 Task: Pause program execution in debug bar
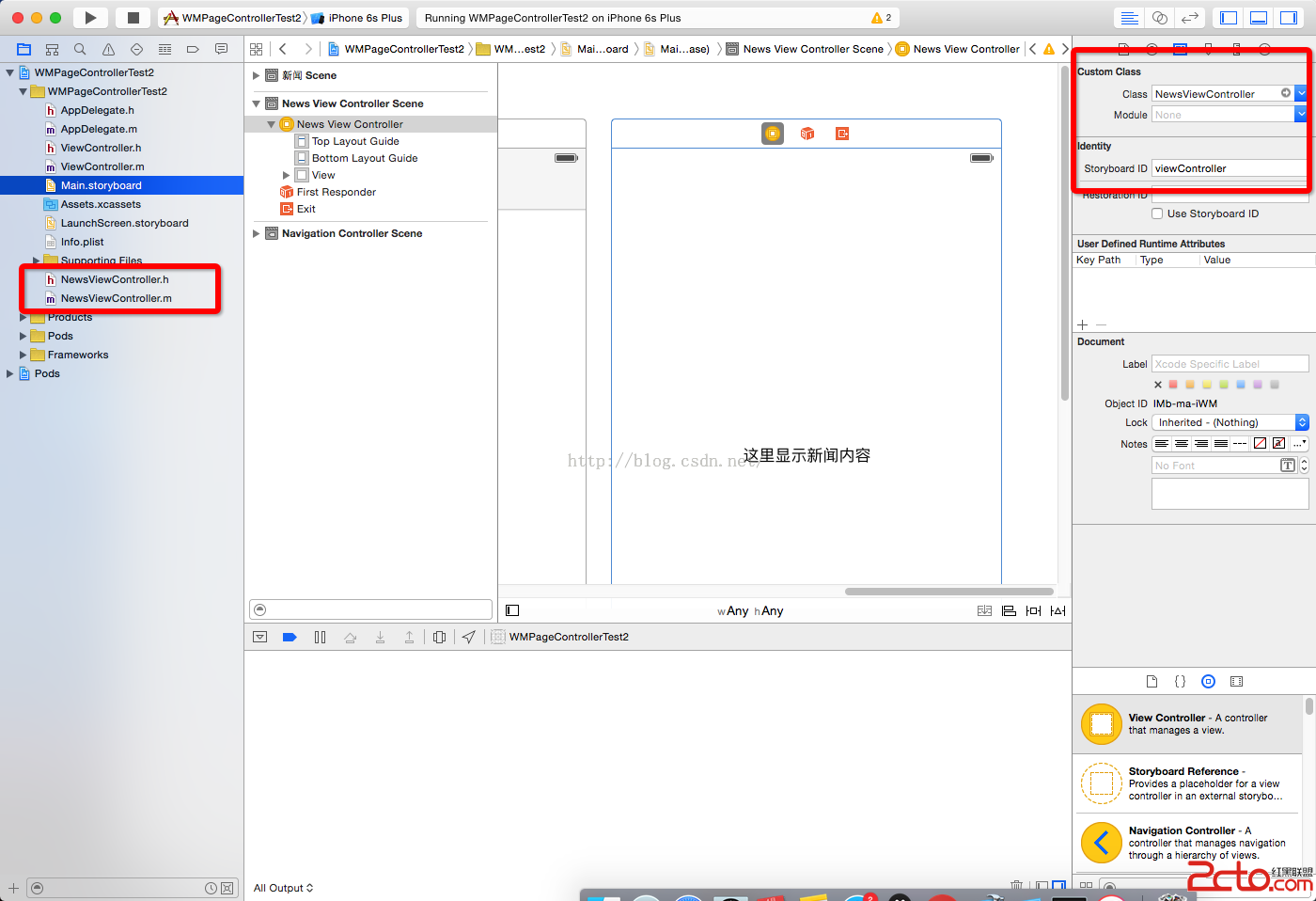click(x=320, y=637)
